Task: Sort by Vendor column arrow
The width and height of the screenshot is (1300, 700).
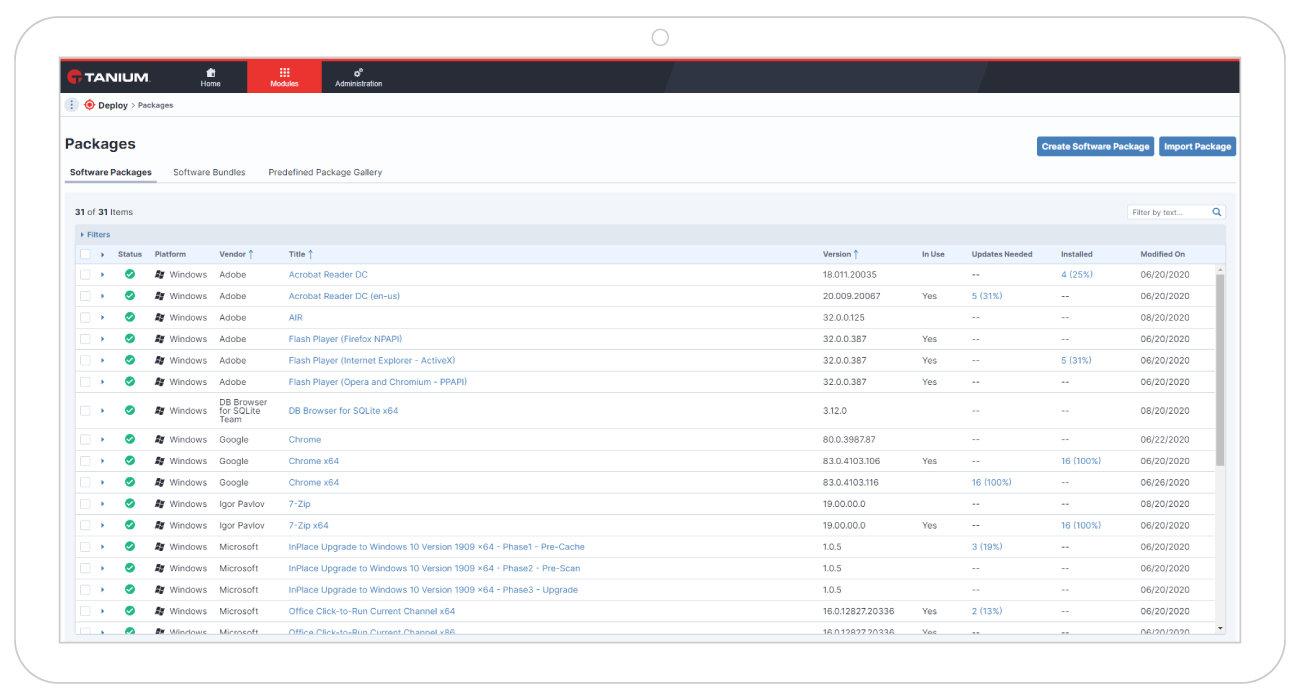Action: [x=251, y=254]
